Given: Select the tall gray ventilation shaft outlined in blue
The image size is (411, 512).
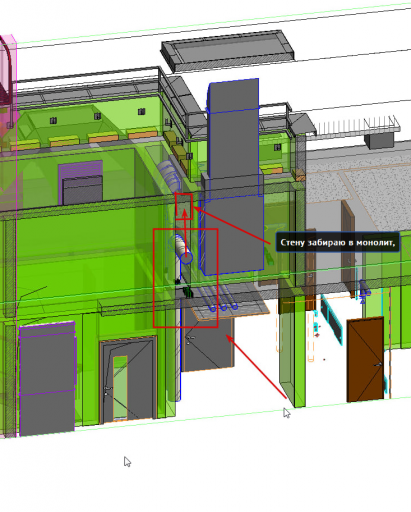Looking at the screenshot, I should click(x=233, y=177).
